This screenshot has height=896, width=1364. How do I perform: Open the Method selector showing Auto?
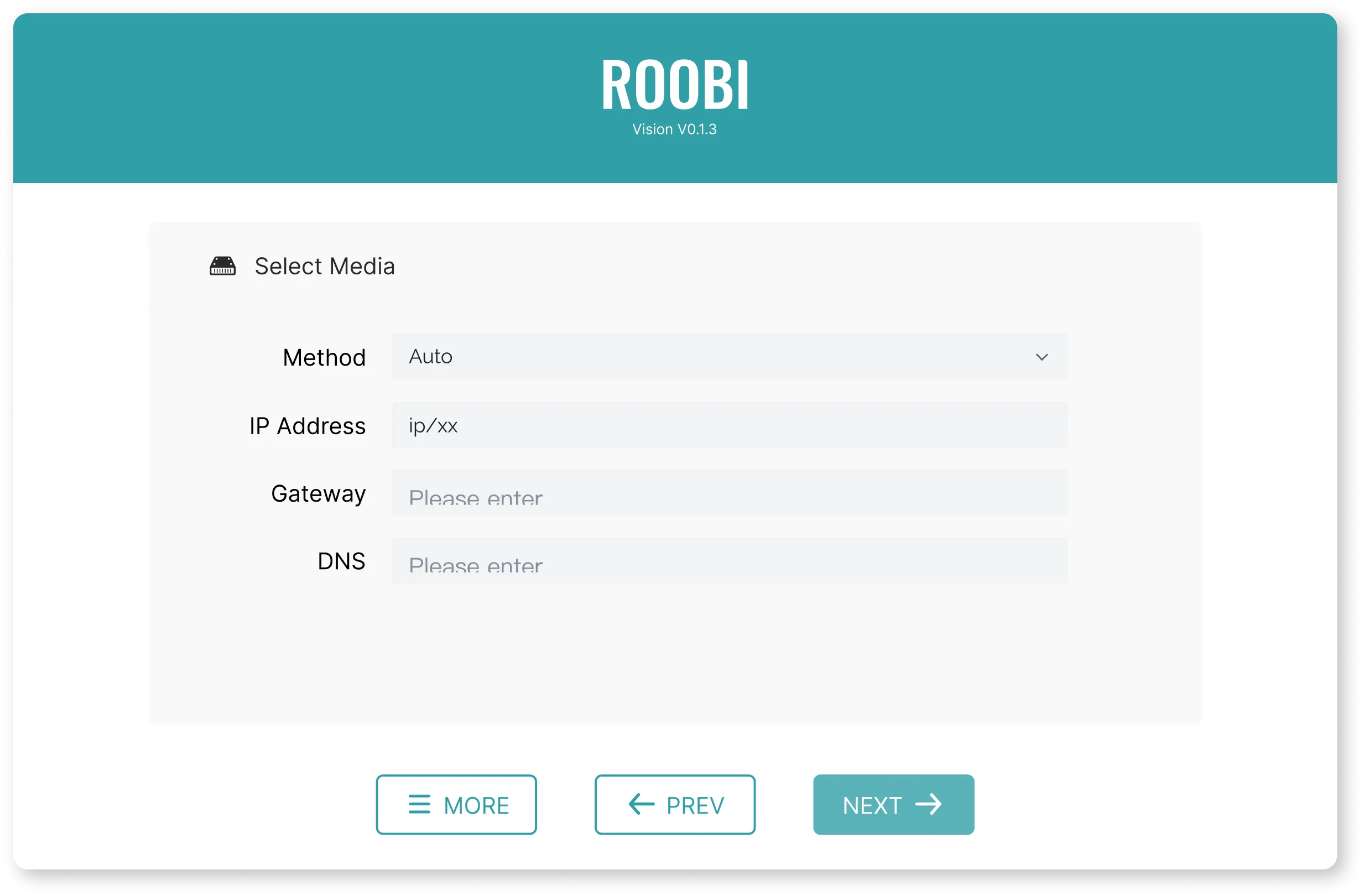click(729, 357)
